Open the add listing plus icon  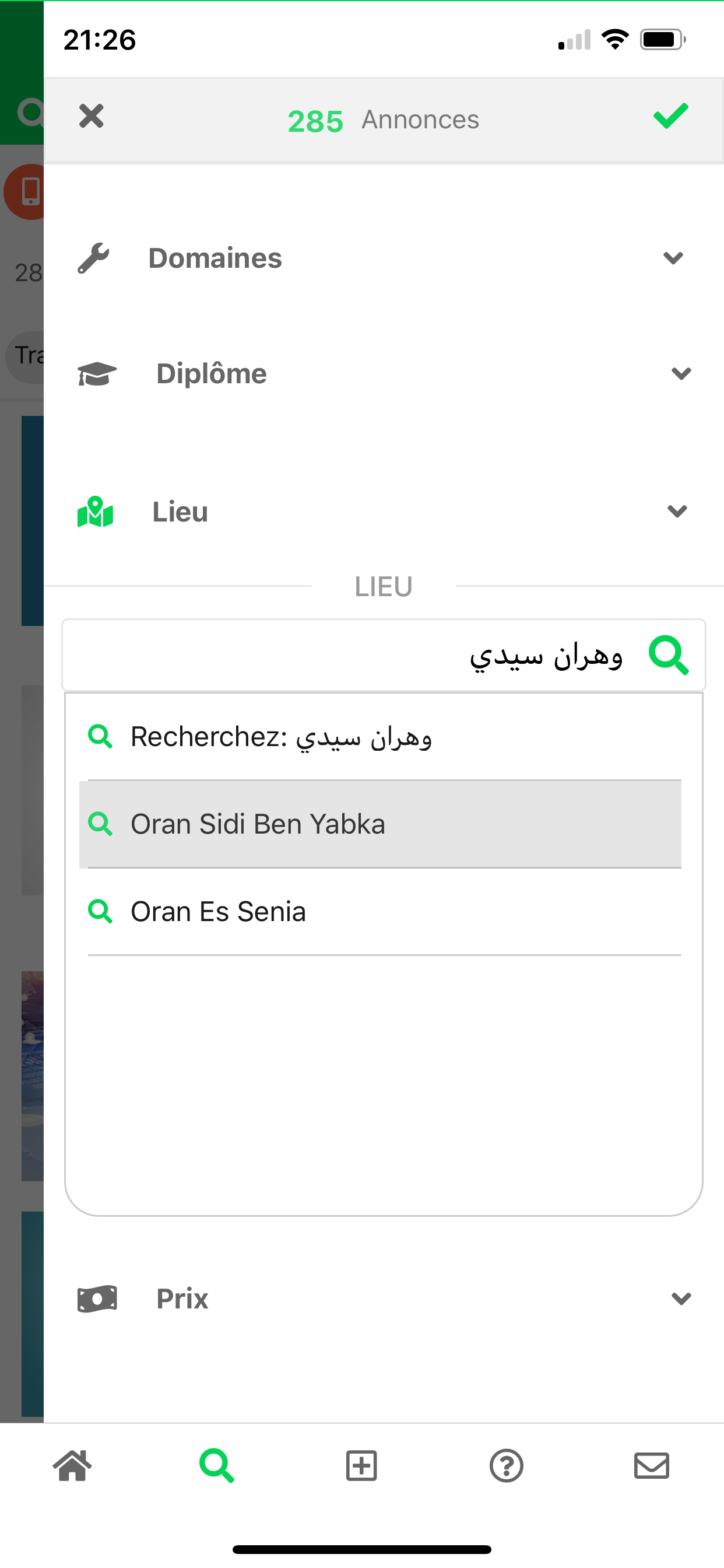pyautogui.click(x=361, y=1465)
